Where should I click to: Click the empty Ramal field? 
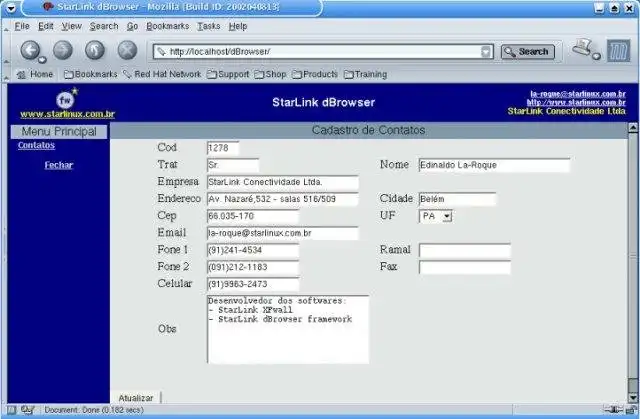tap(465, 250)
